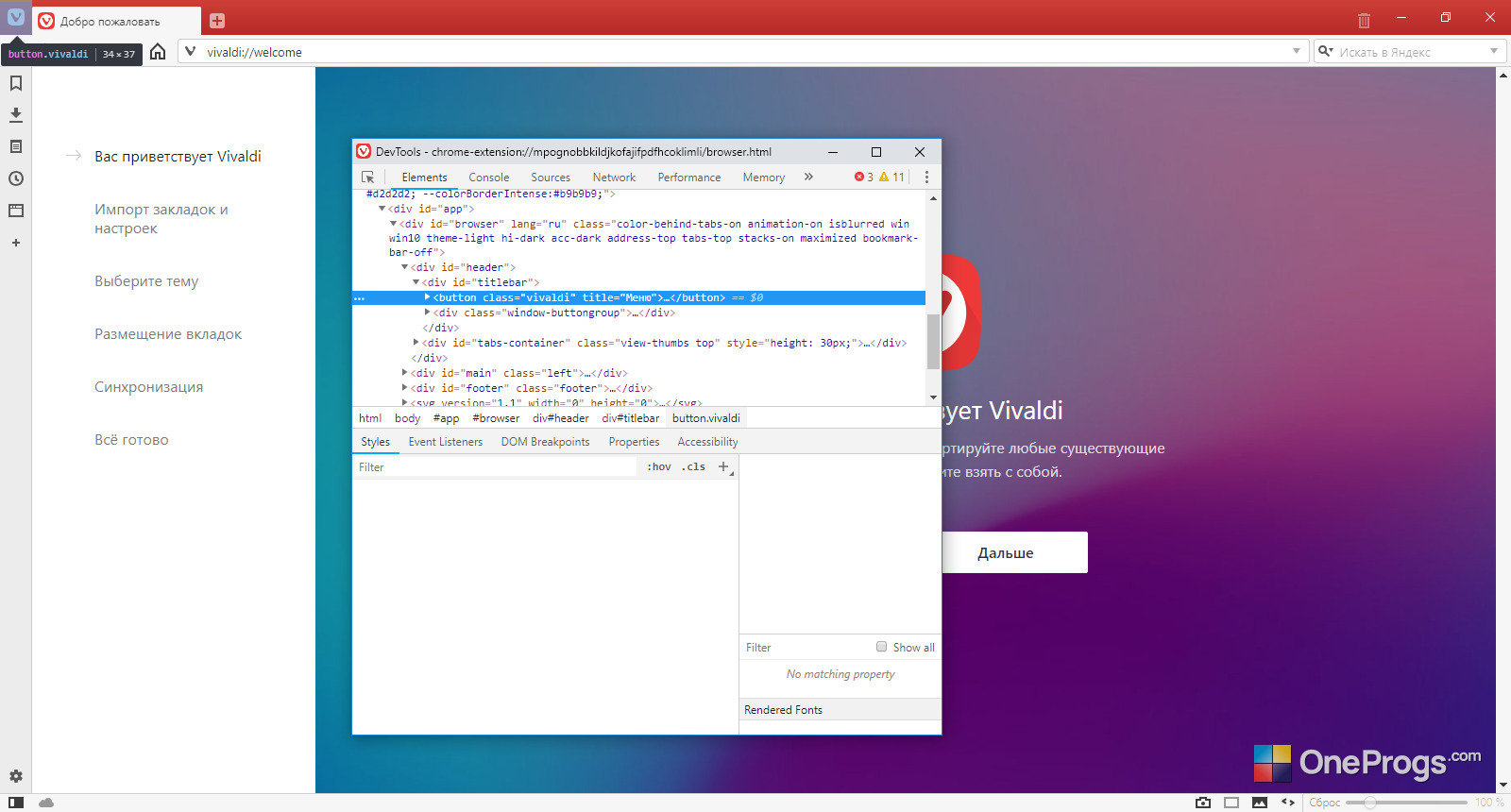Open the Notes panel
Screen dimensions: 1511x812
[16, 146]
